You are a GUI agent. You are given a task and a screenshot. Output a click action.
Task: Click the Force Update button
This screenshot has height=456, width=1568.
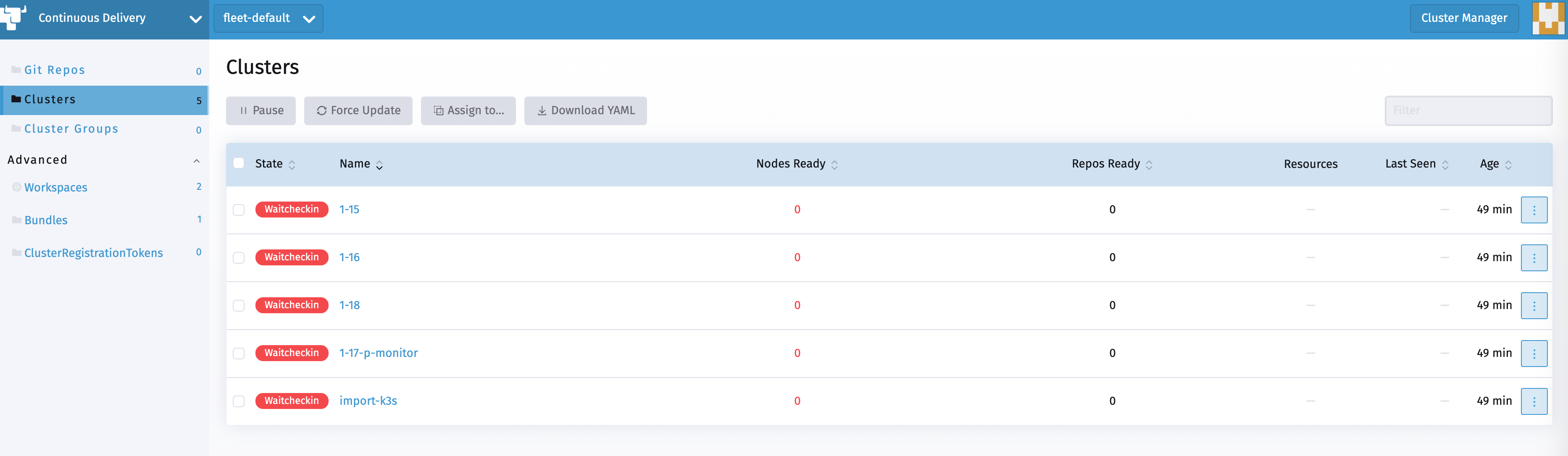click(358, 111)
